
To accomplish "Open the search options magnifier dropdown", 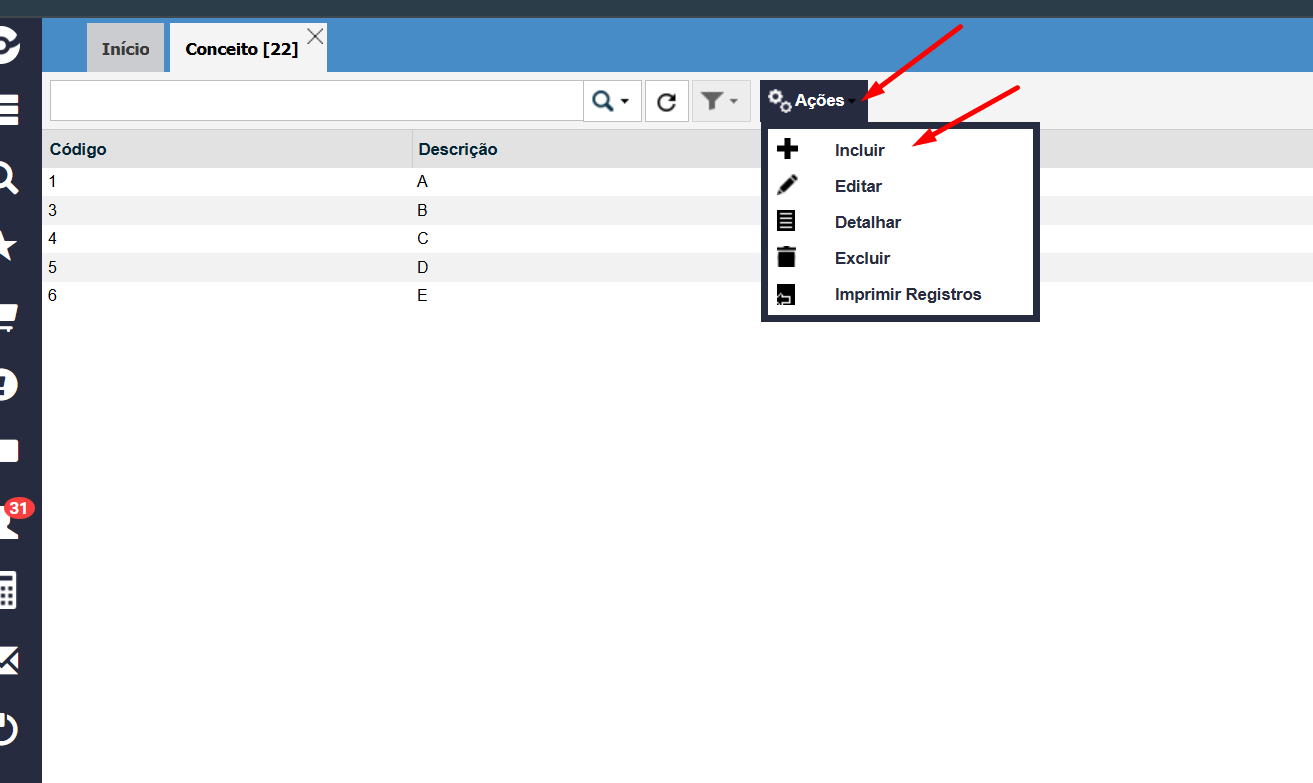I will click(x=612, y=101).
